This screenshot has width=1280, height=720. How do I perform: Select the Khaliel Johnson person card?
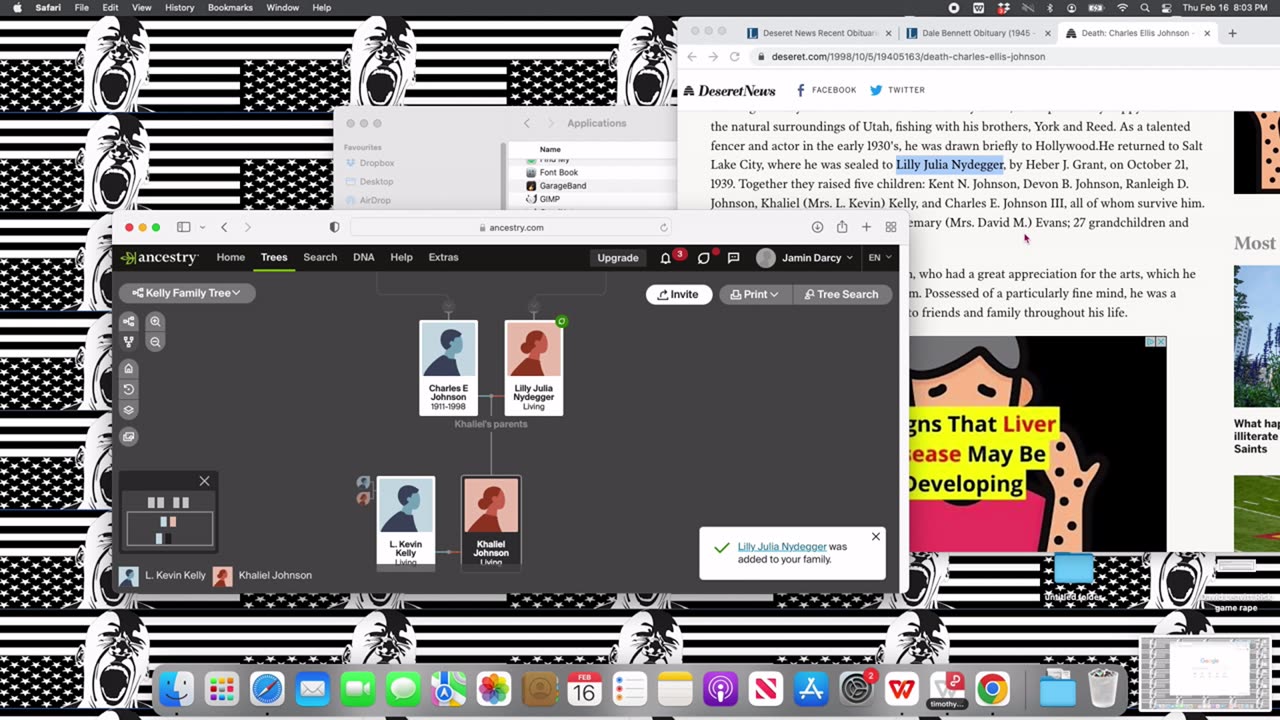pos(491,521)
